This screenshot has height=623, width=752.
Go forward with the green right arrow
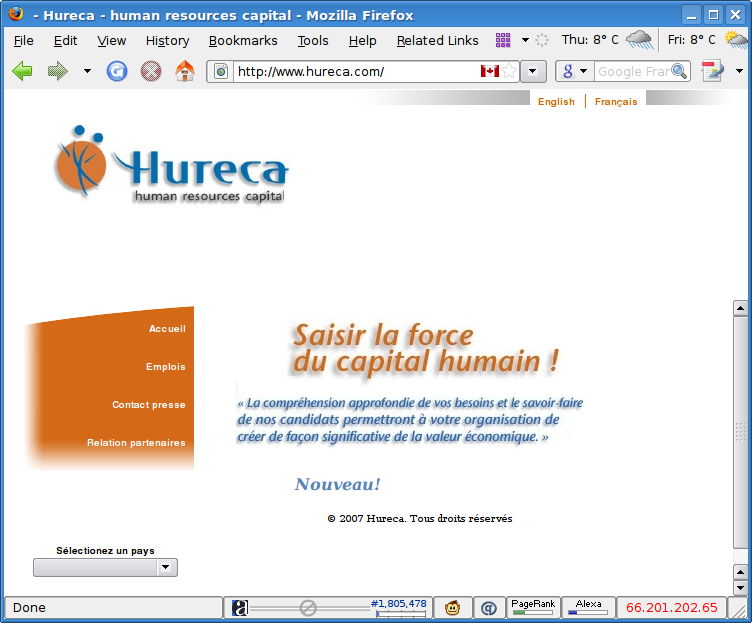coord(58,71)
